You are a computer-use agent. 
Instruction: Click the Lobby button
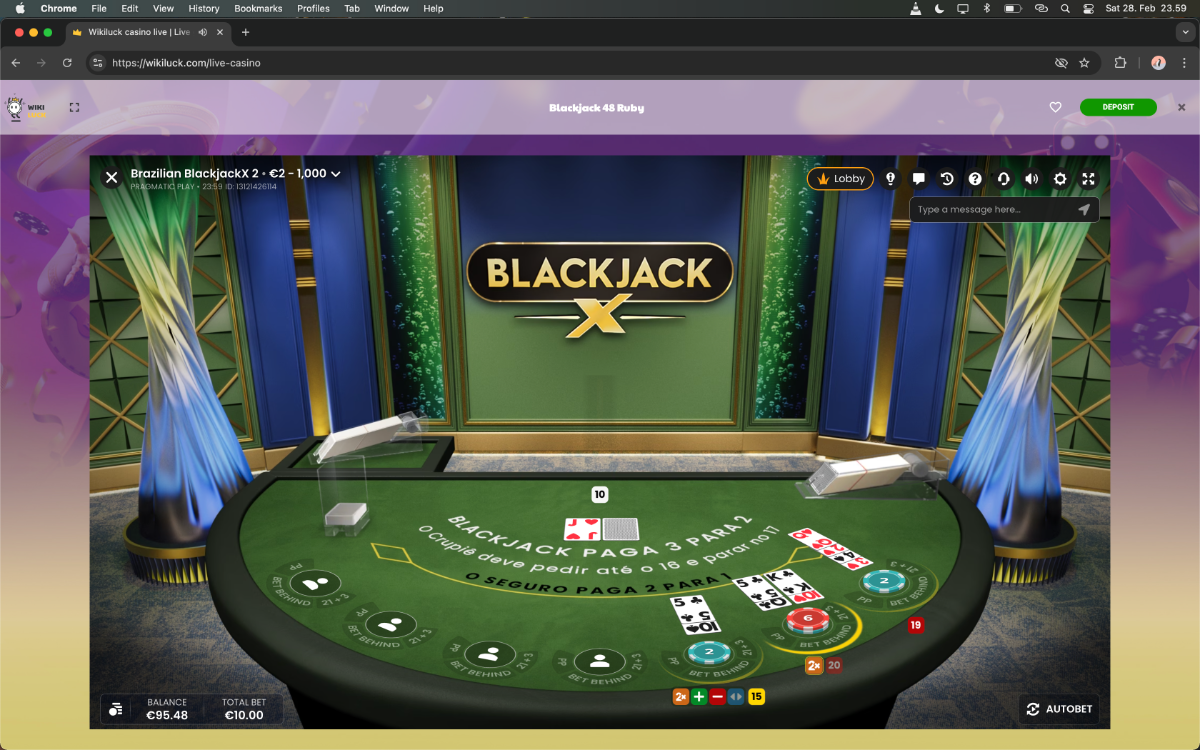(x=840, y=179)
